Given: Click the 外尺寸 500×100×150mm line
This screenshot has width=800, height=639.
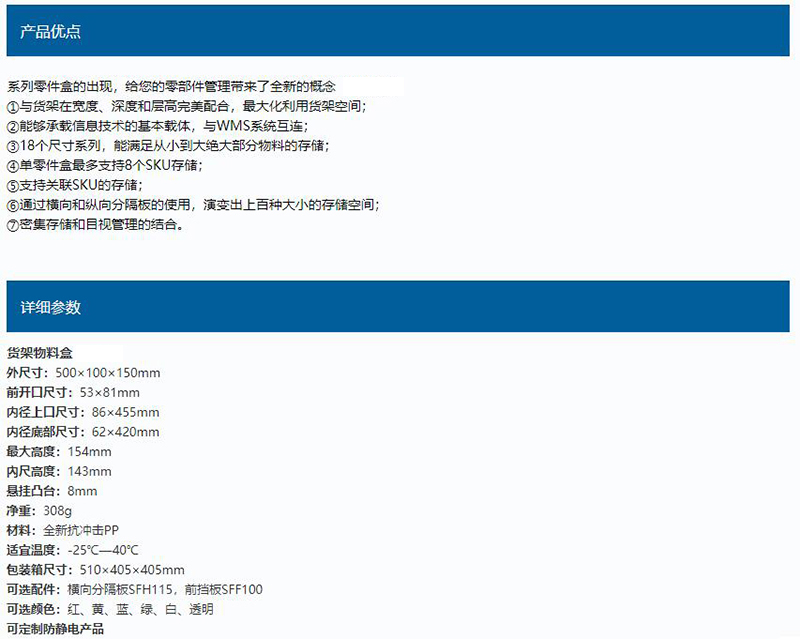Looking at the screenshot, I should pyautogui.click(x=83, y=373).
